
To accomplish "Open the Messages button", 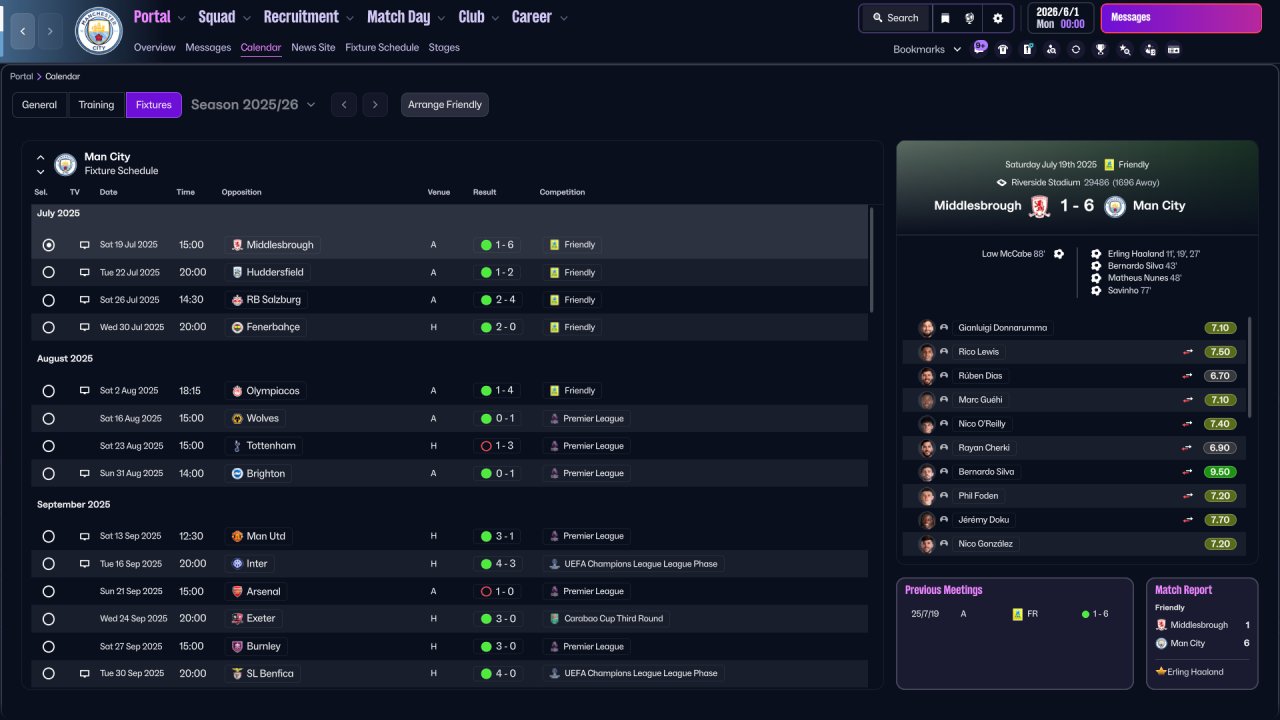I will pyautogui.click(x=1181, y=18).
